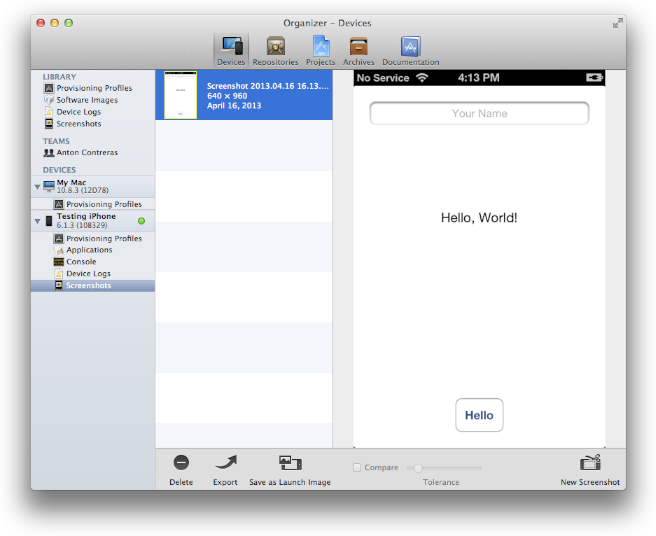Open the Repositories section in toolbar
656x536 pixels.
(275, 48)
